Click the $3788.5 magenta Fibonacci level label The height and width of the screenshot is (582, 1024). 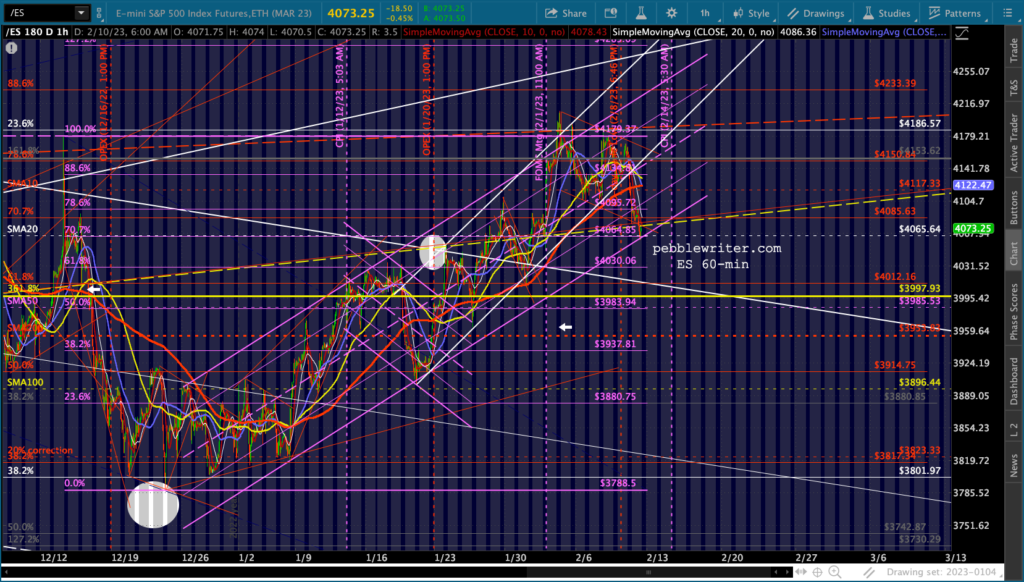618,483
